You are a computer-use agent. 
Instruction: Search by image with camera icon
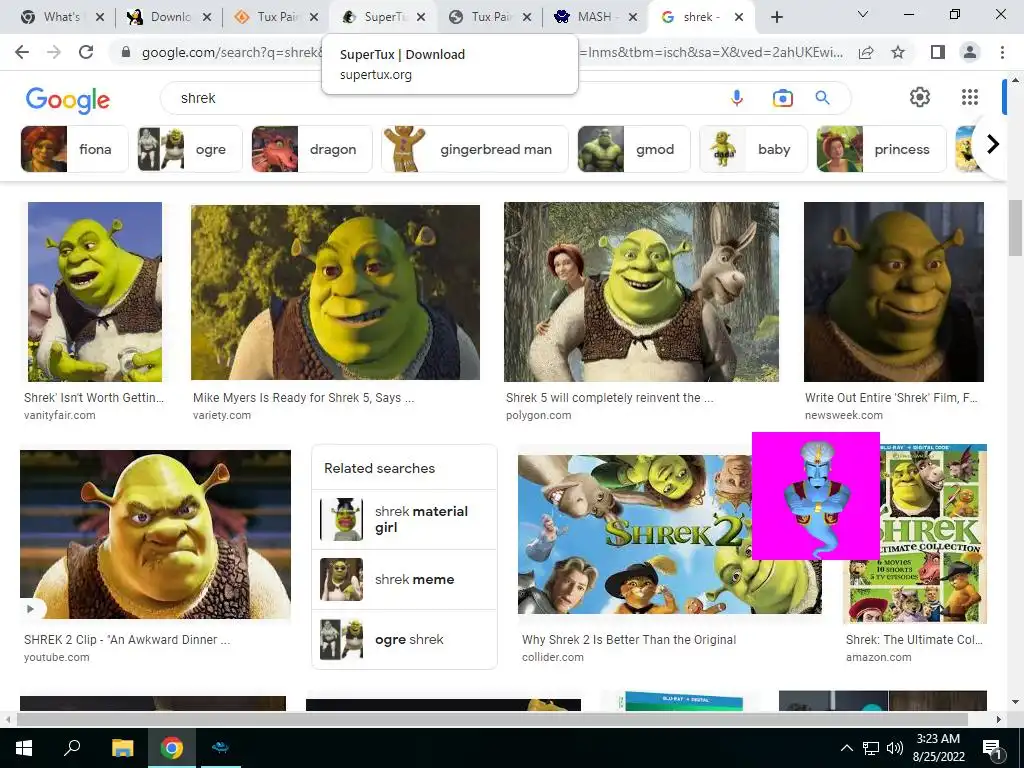pos(782,98)
